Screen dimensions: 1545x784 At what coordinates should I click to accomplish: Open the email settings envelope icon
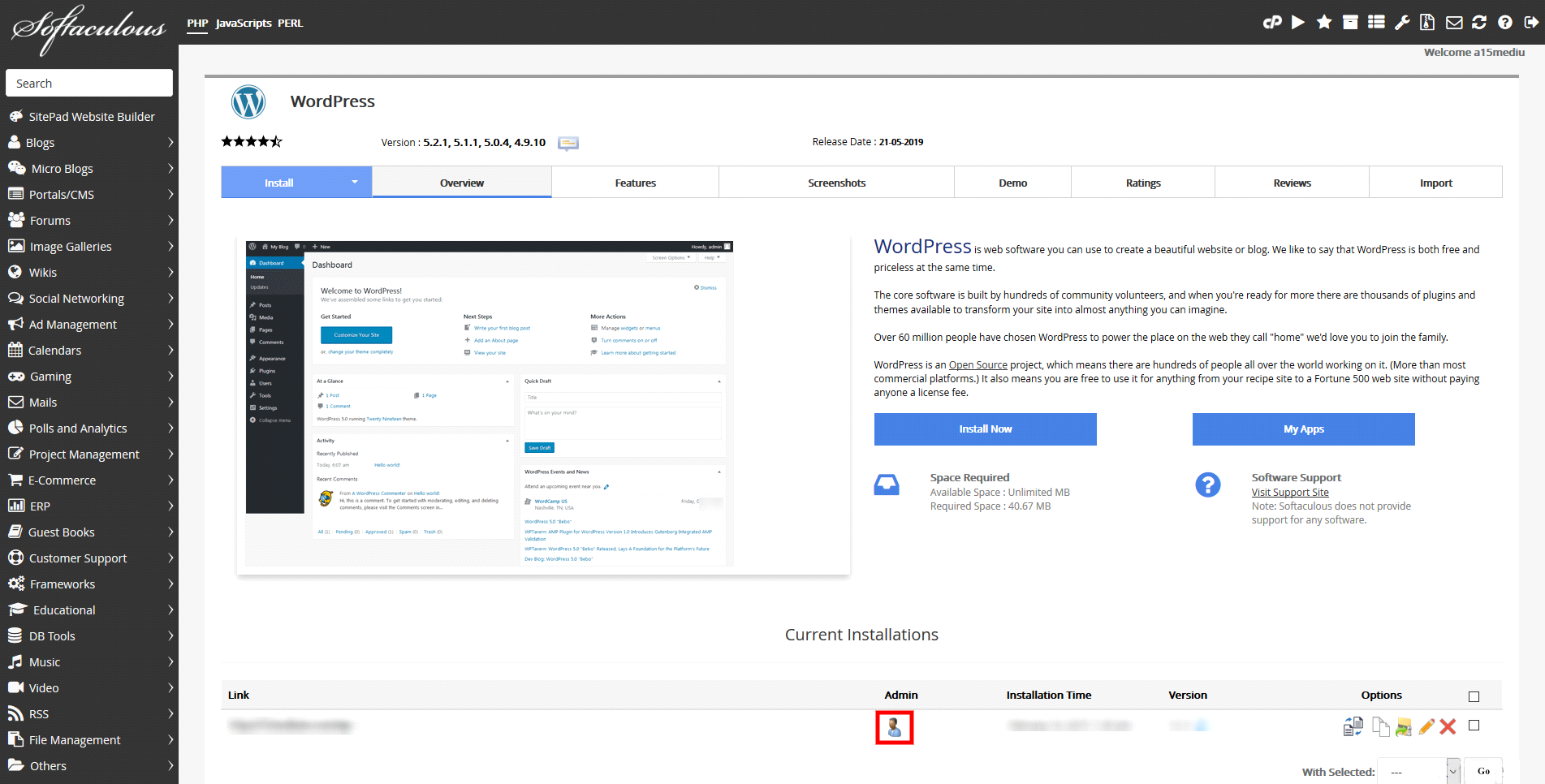tap(1454, 22)
